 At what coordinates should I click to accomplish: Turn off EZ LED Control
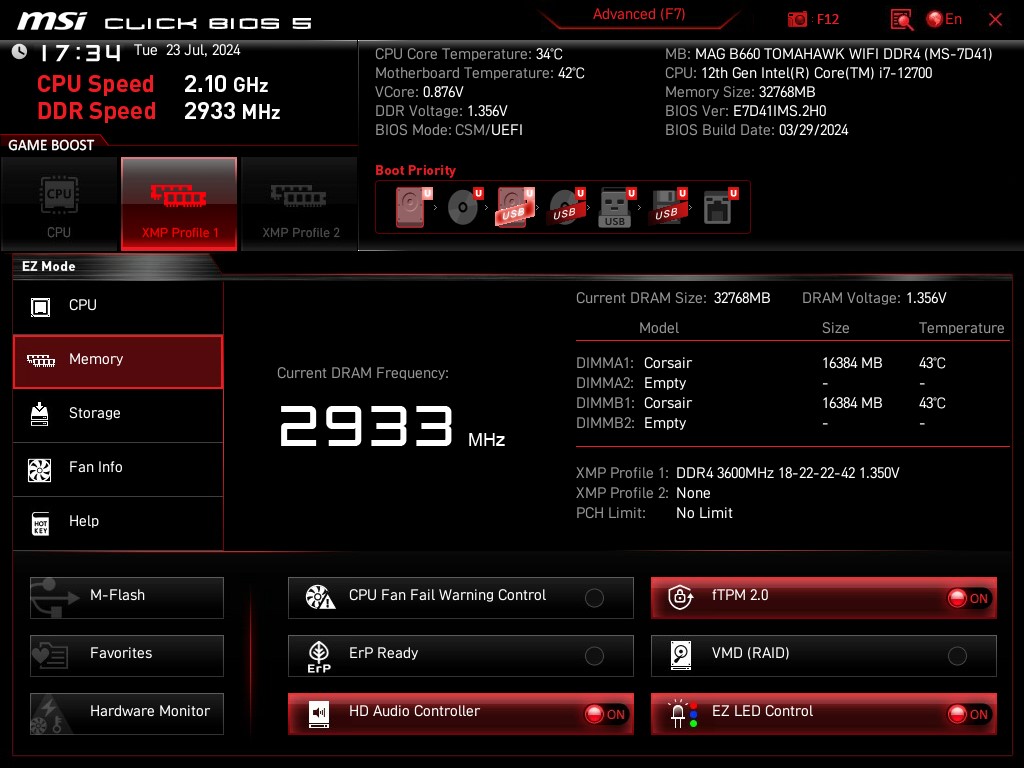[x=824, y=714]
